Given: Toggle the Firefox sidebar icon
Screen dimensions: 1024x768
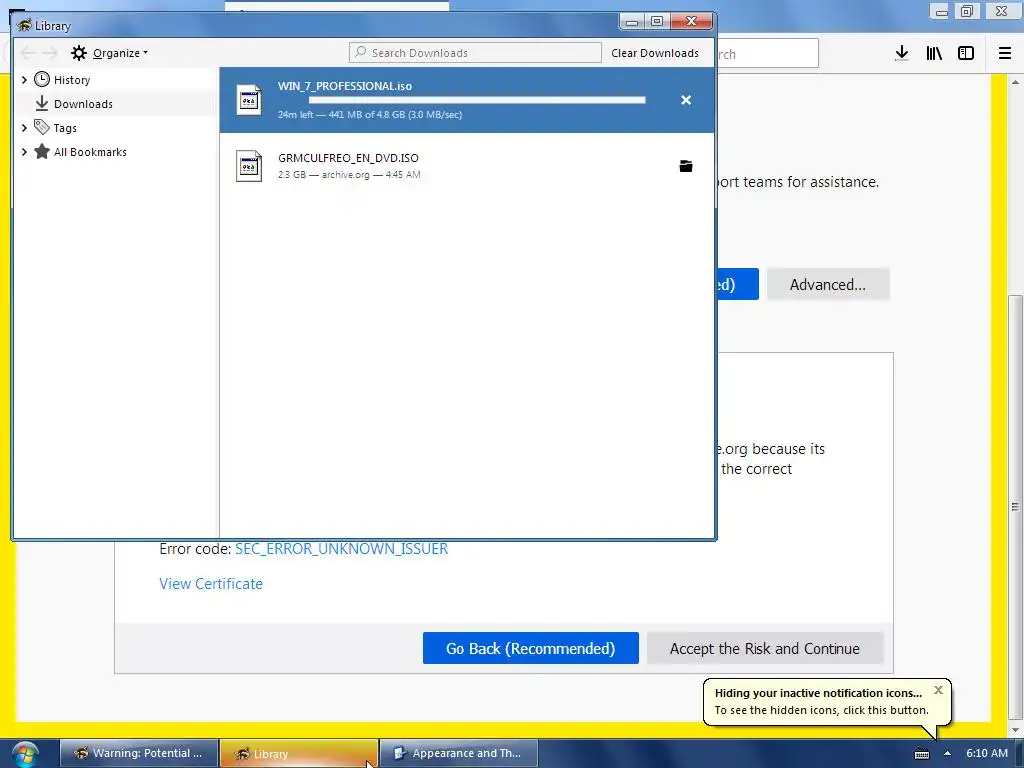Looking at the screenshot, I should (x=966, y=54).
